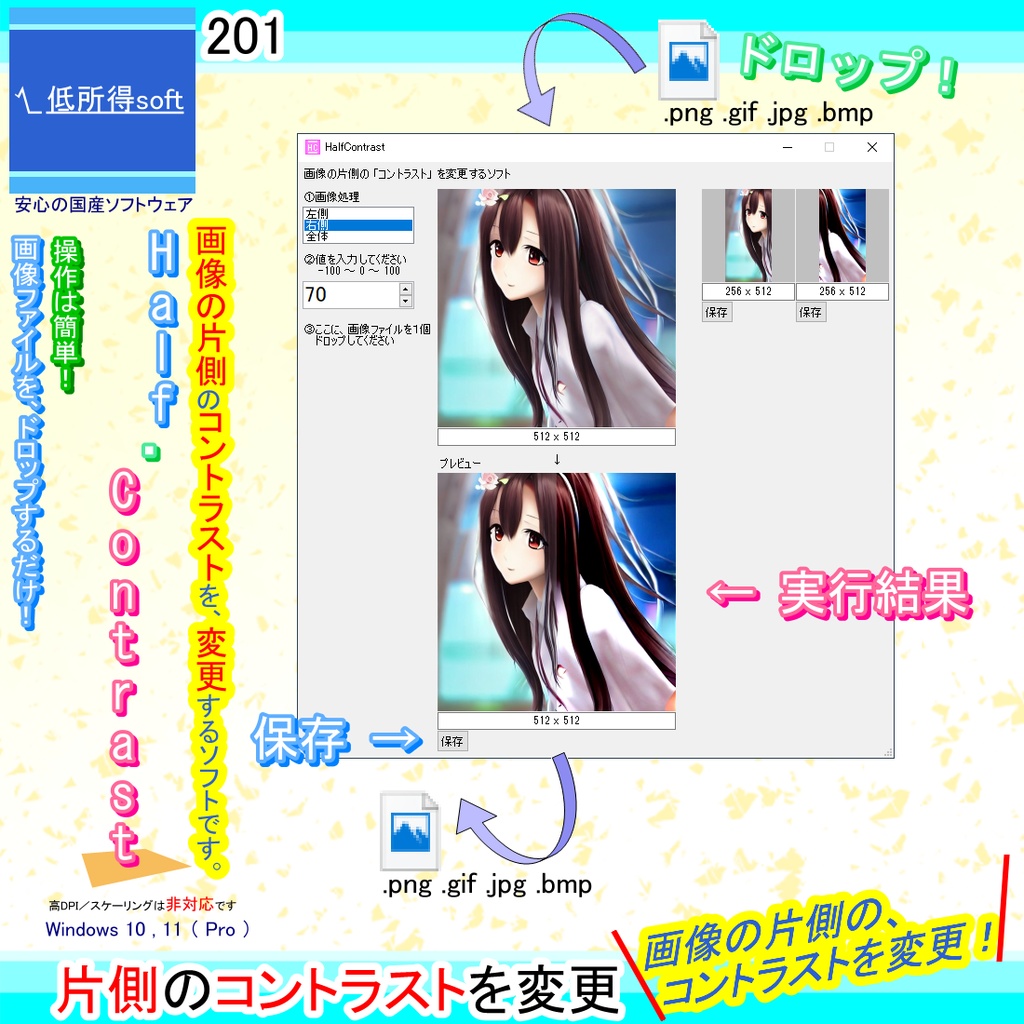Click the HalfContrast app icon in title bar

312,147
